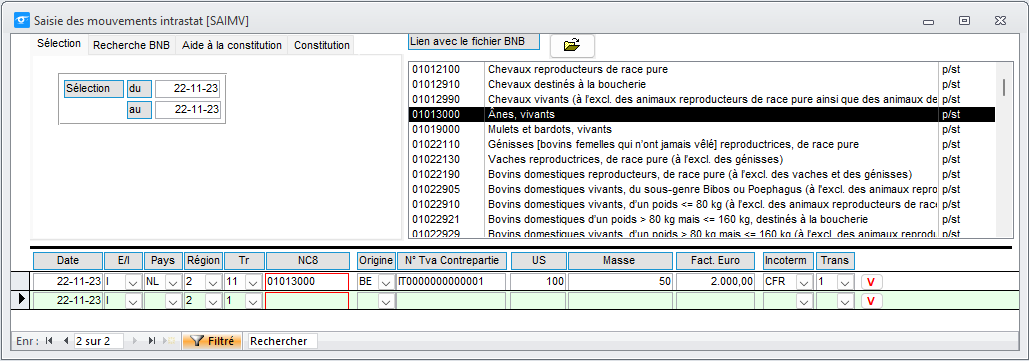Go to last record arrow

152,341
